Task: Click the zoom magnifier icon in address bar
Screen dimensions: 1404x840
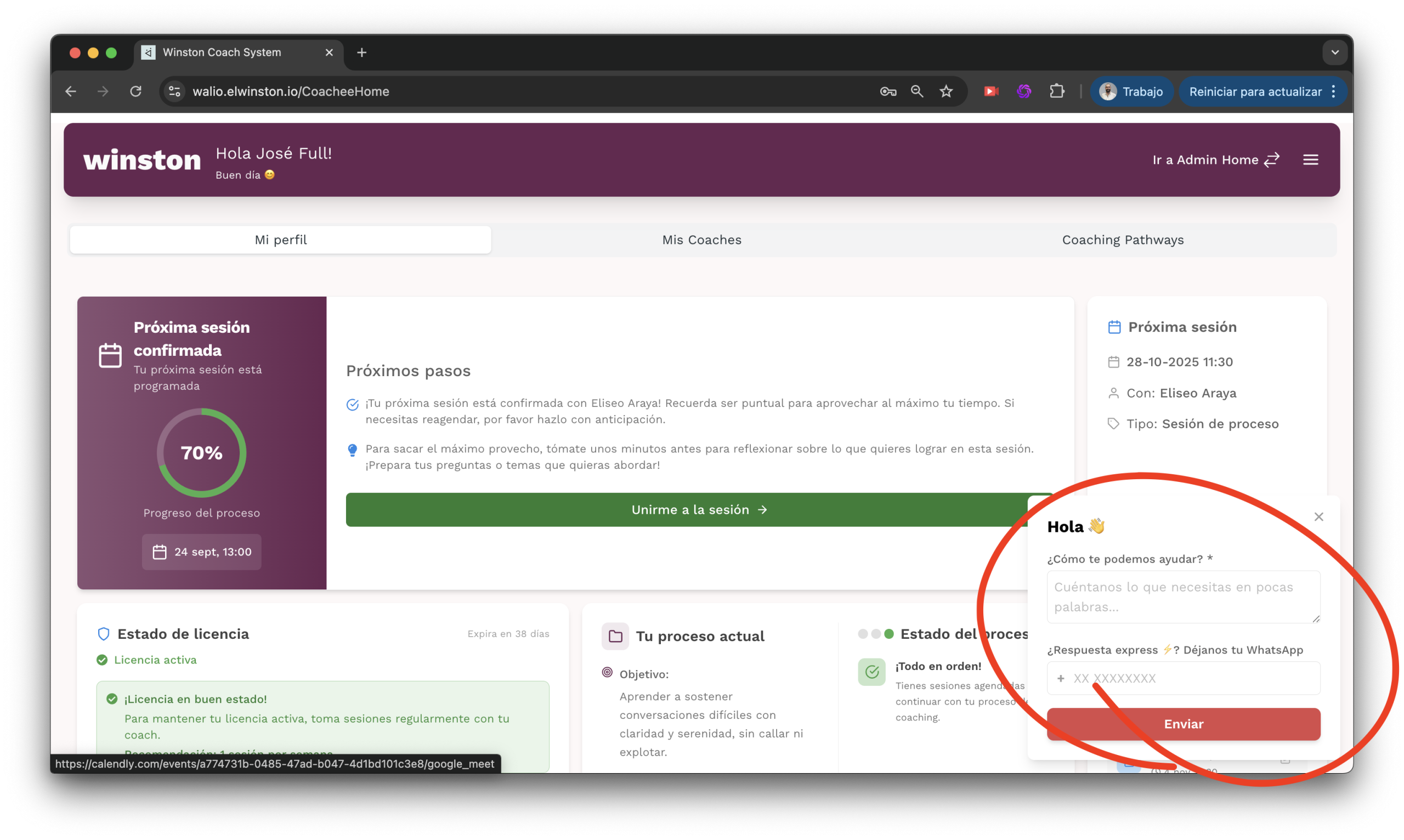Action: tap(916, 91)
